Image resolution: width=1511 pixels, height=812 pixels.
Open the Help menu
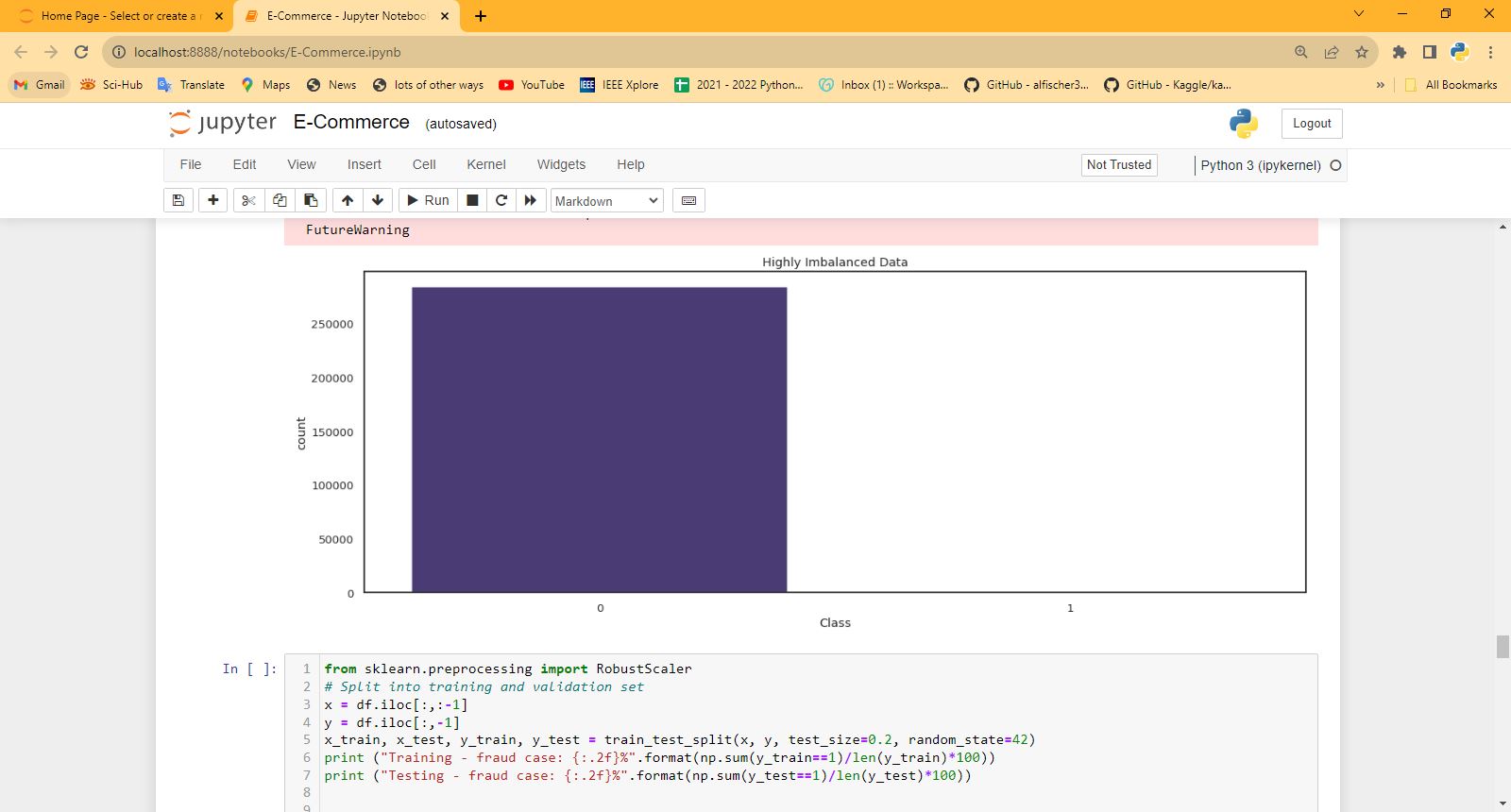click(631, 164)
